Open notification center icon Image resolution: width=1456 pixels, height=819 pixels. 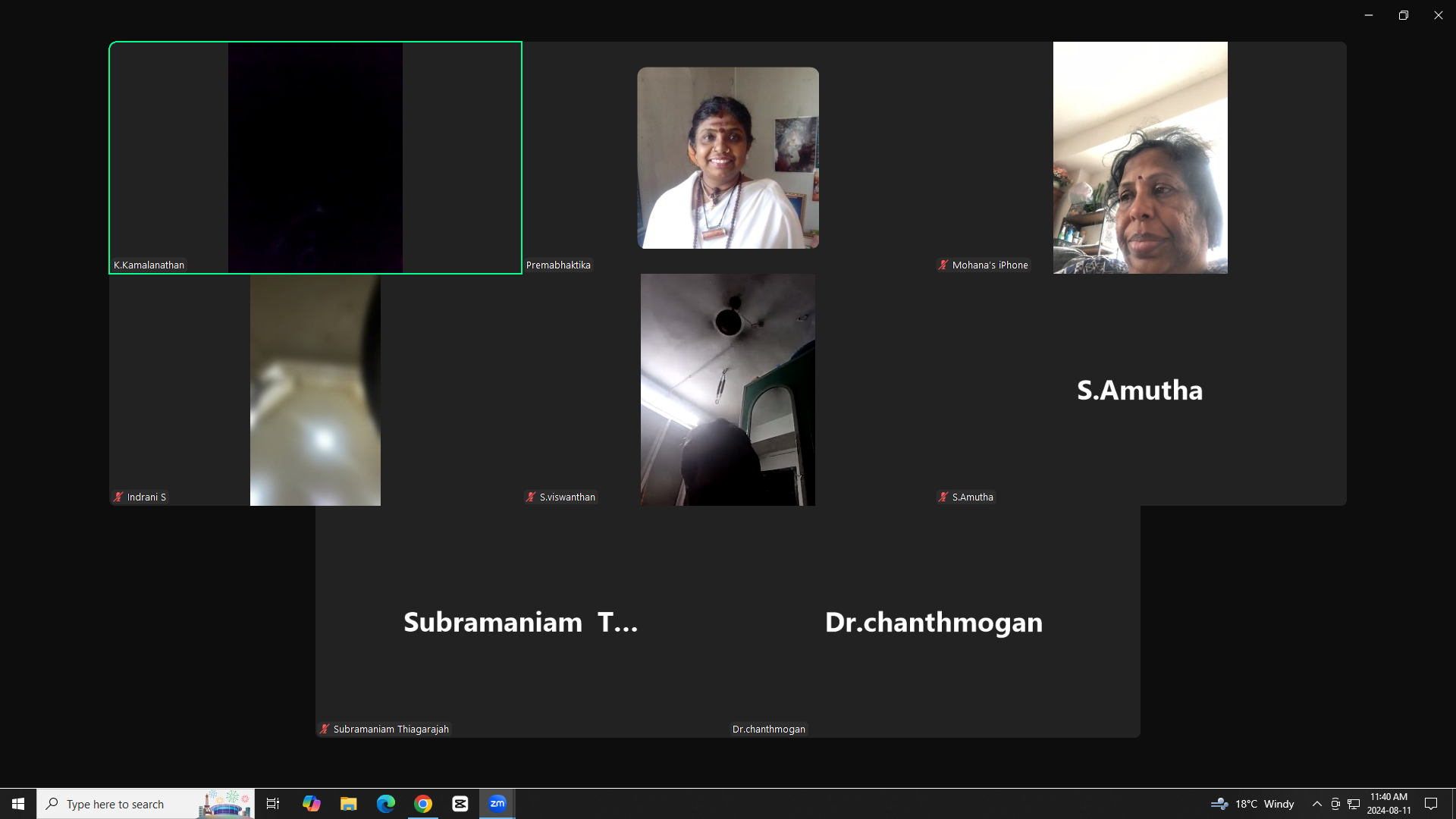click(1431, 804)
